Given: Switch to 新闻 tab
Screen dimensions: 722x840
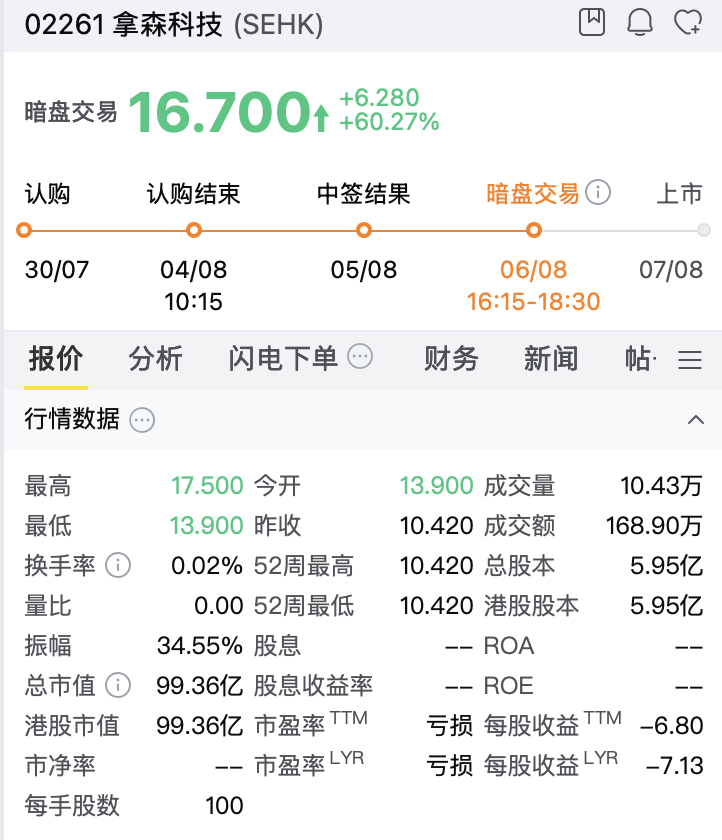Looking at the screenshot, I should [x=551, y=358].
